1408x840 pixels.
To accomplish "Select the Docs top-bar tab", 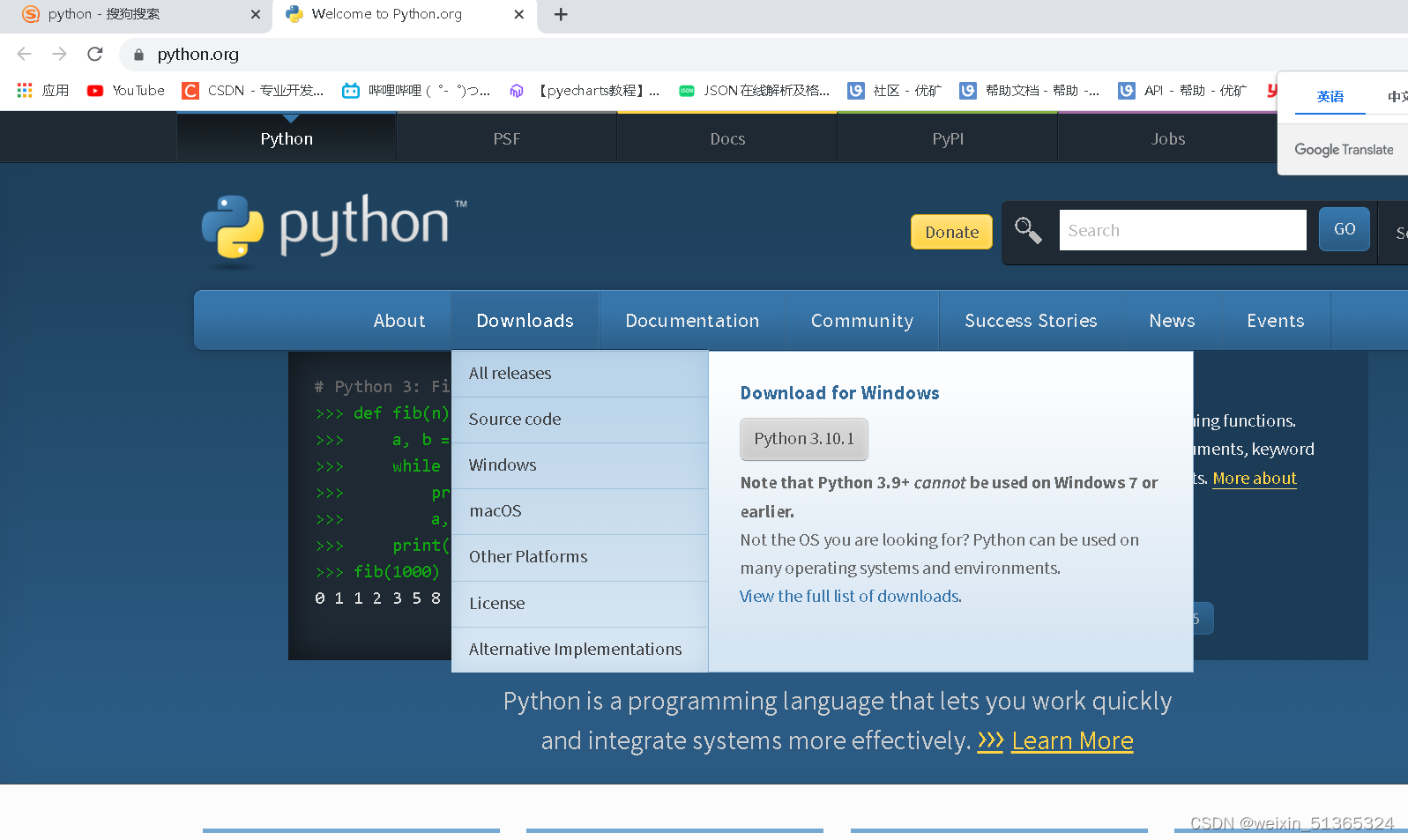I will click(x=727, y=138).
